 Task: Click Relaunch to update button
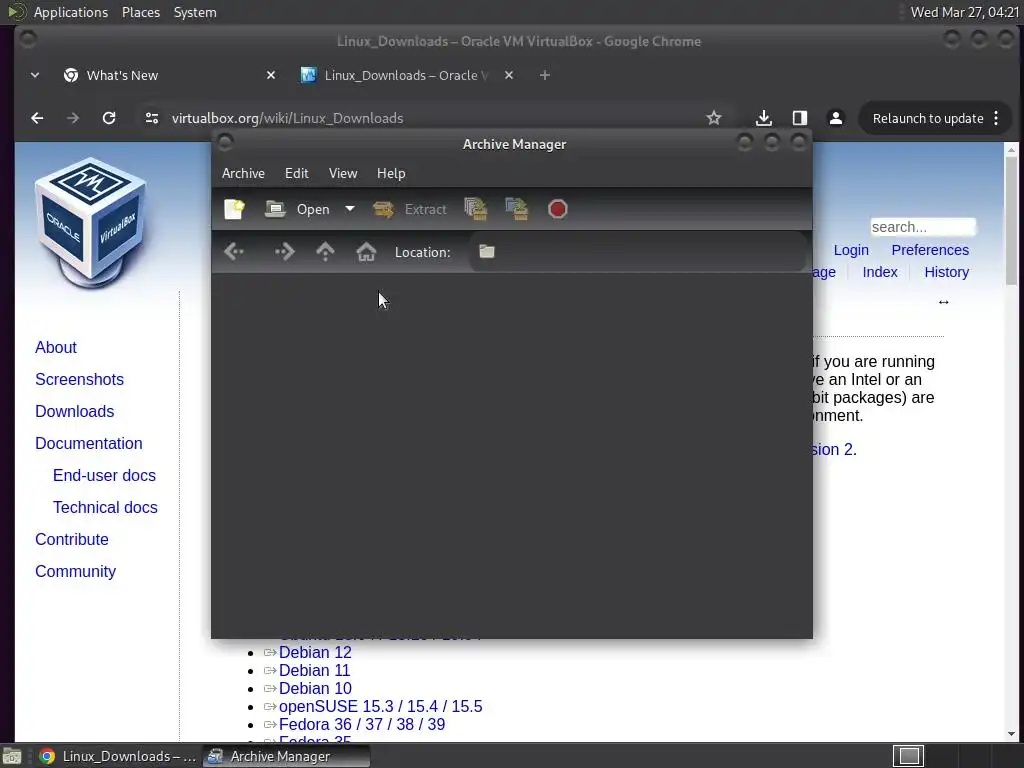click(928, 118)
